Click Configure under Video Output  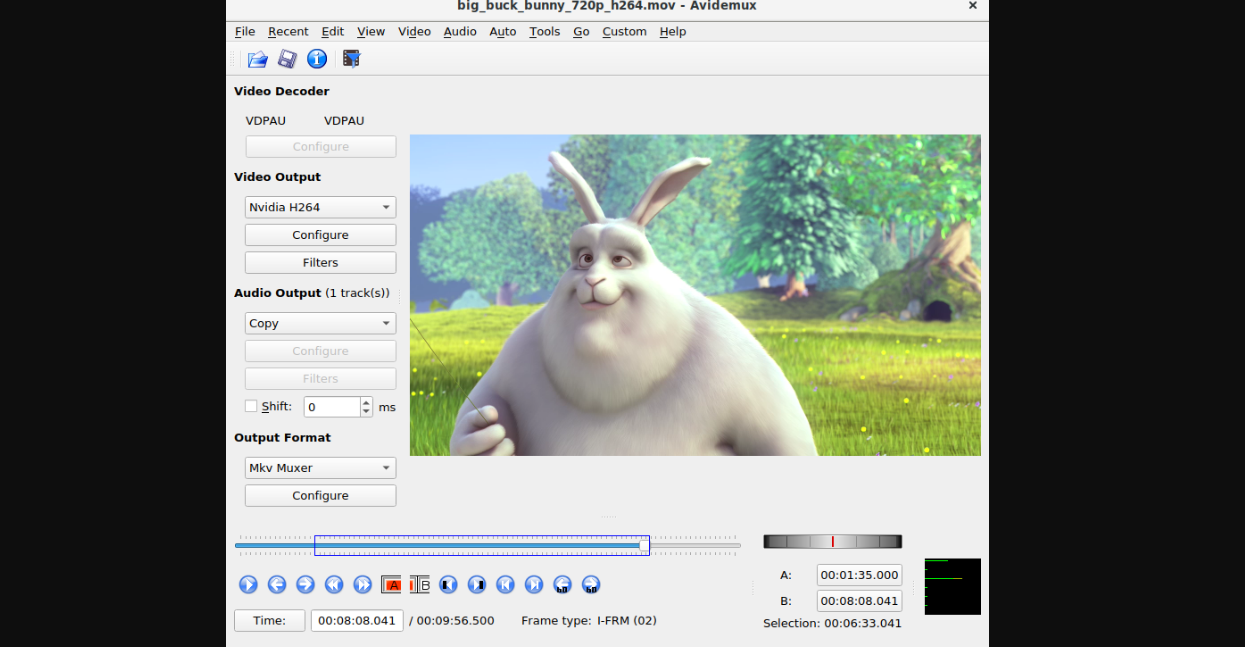pyautogui.click(x=320, y=235)
